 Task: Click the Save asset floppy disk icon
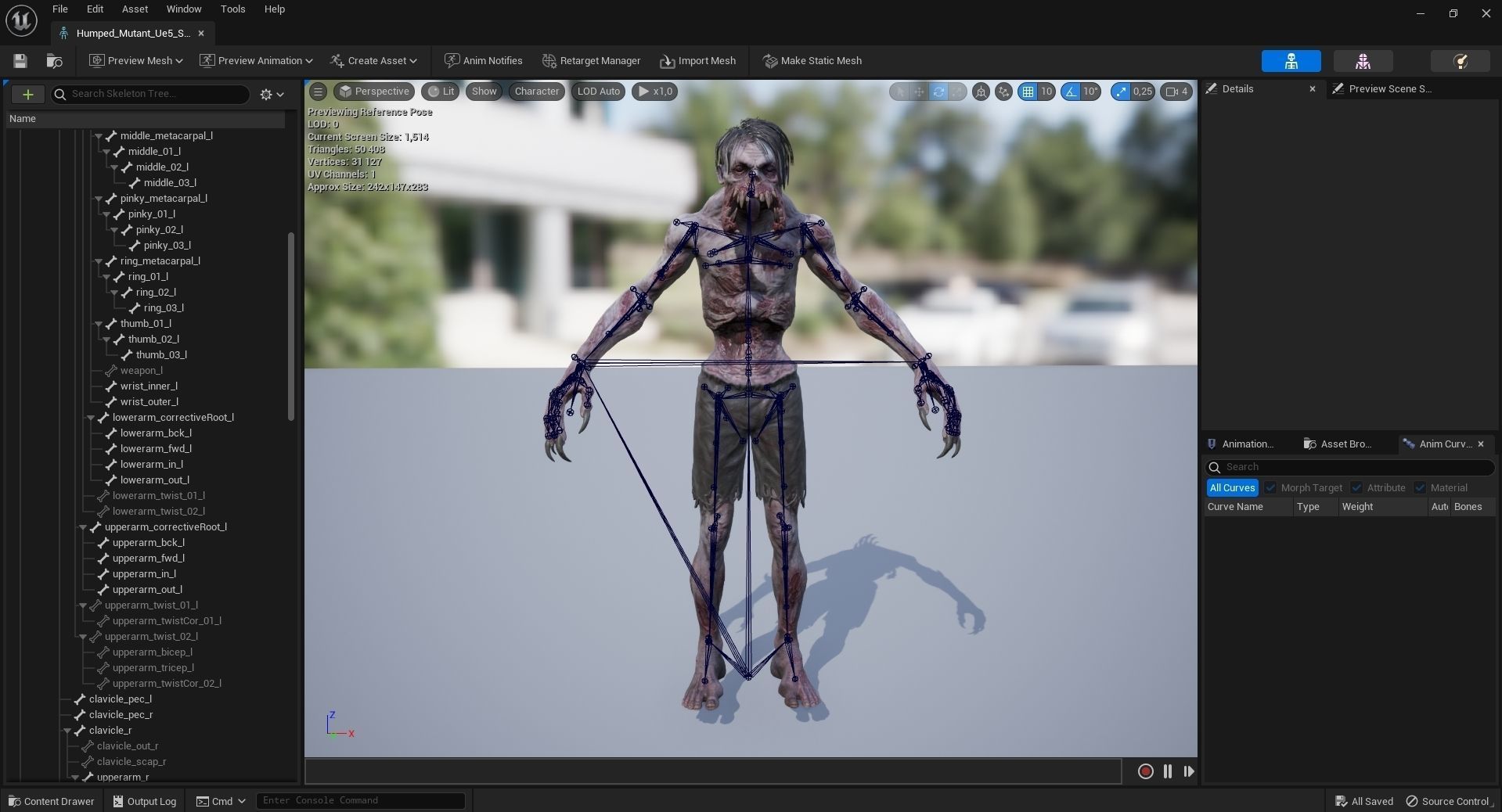tap(20, 61)
